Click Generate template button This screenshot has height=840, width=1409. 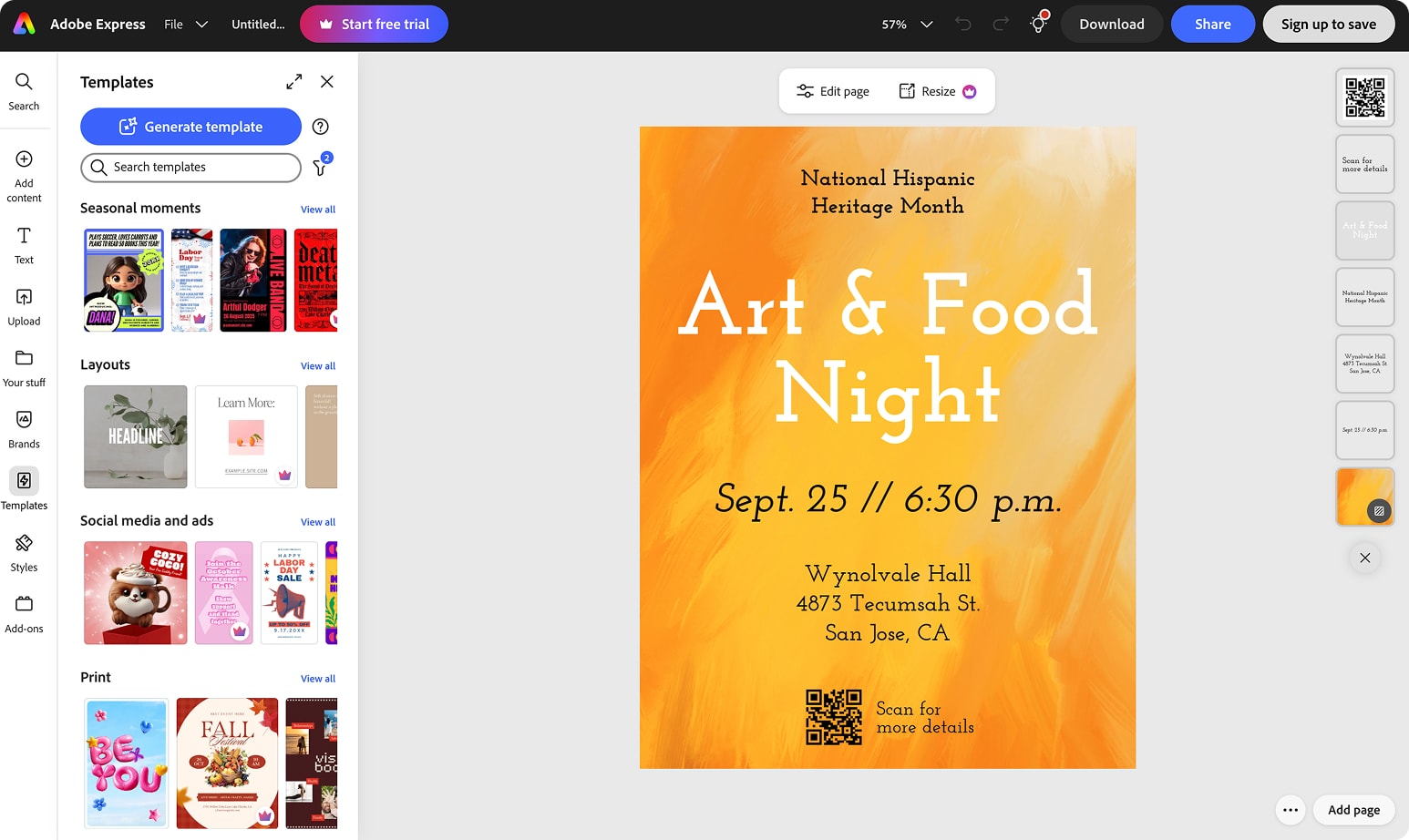click(190, 127)
